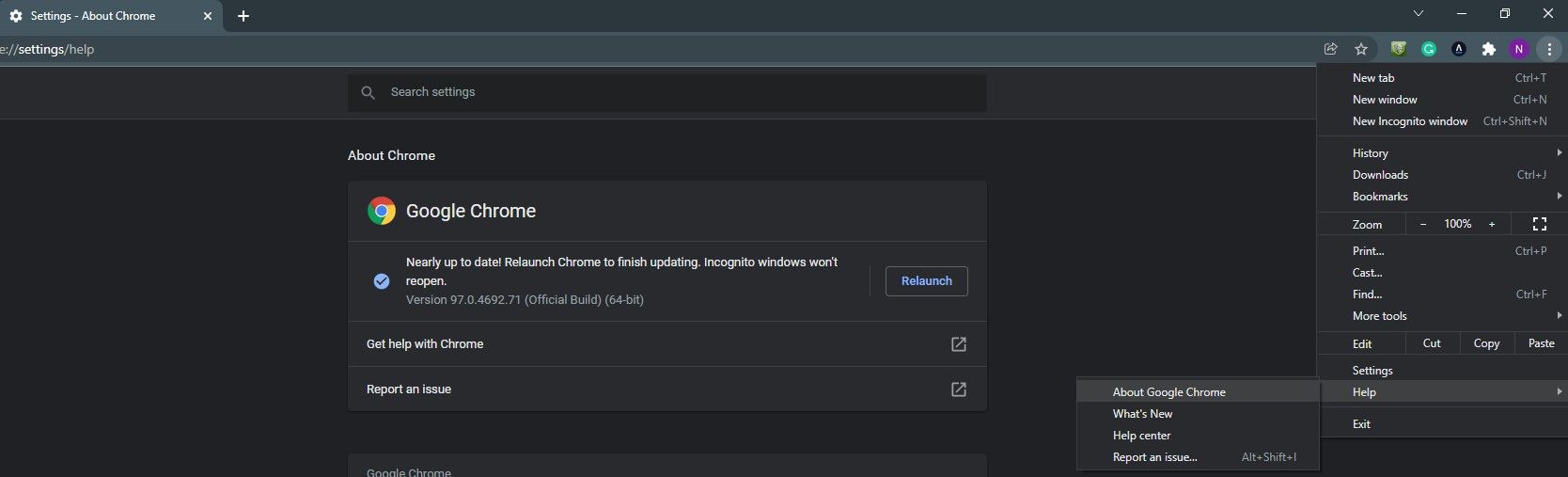Expand the History submenu
Viewport: 1568px width, 477px height.
1442,153
